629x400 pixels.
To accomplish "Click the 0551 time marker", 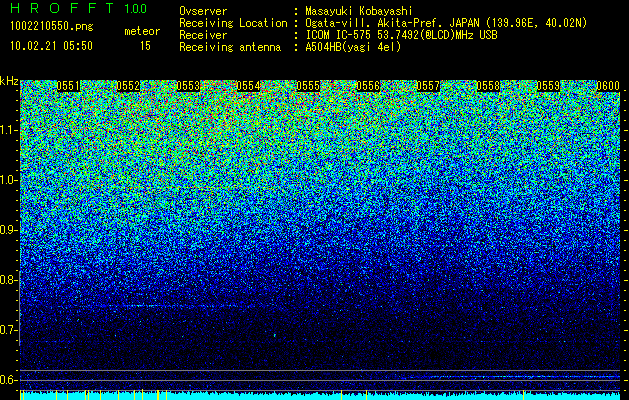I will 68,86.
